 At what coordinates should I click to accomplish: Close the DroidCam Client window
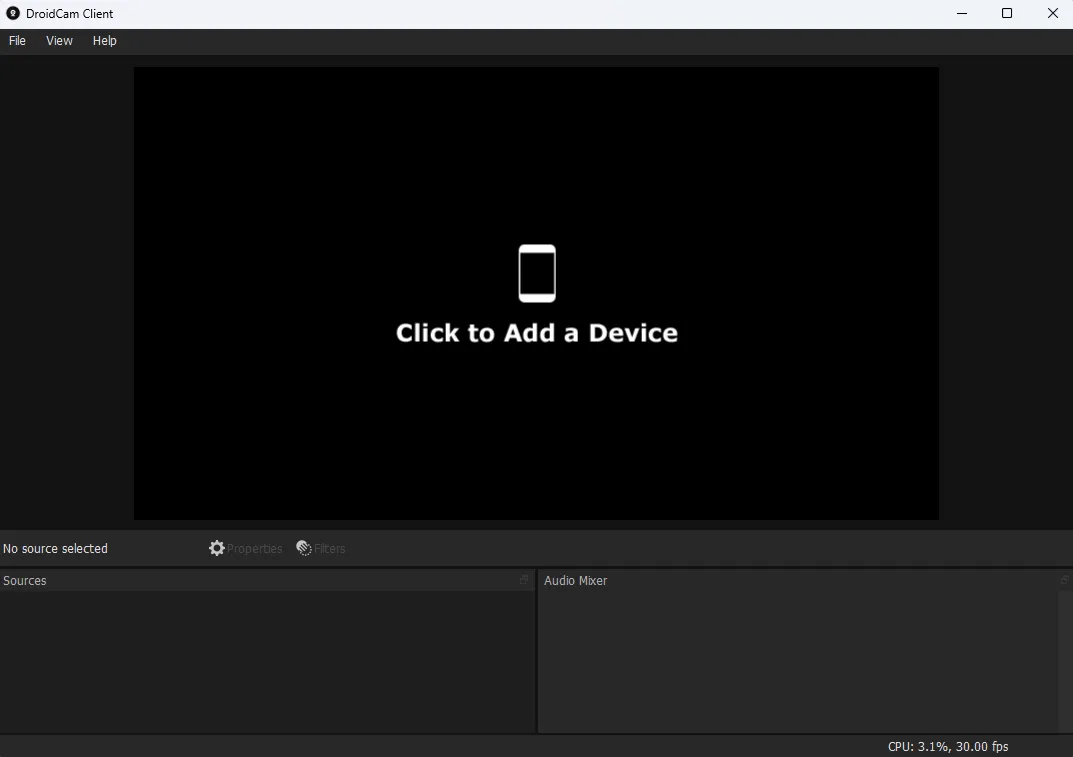pos(1052,14)
